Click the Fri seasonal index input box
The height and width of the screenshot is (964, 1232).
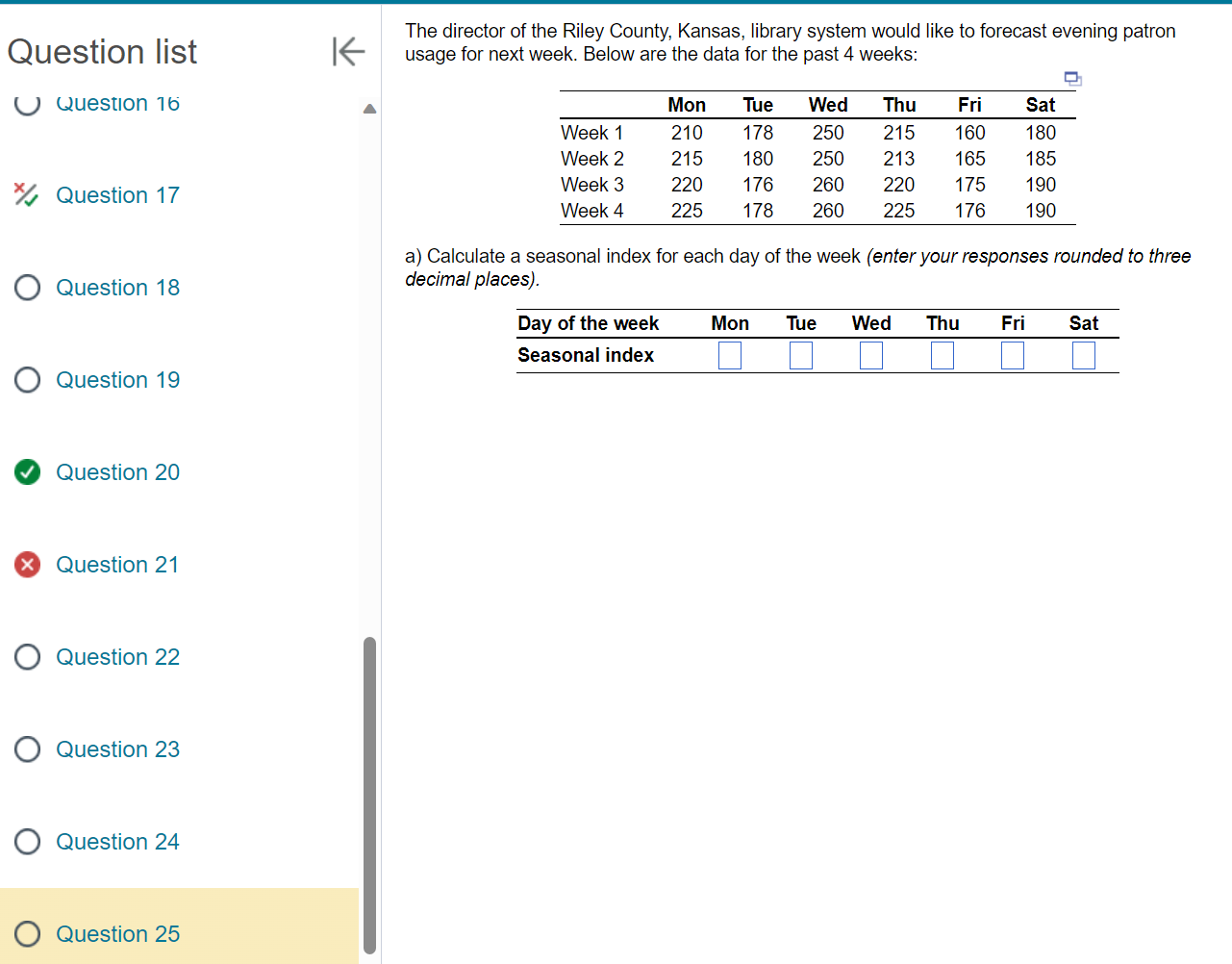[x=1012, y=355]
